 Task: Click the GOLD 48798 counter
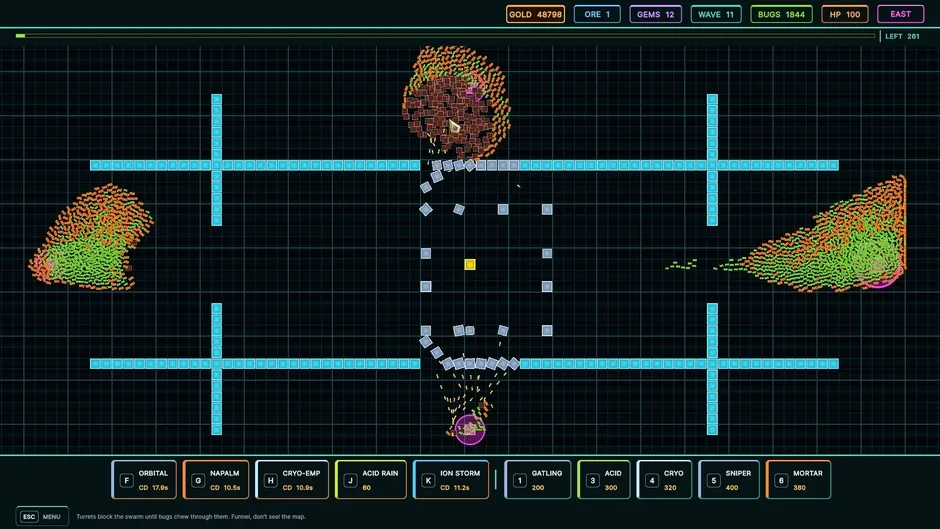[535, 14]
